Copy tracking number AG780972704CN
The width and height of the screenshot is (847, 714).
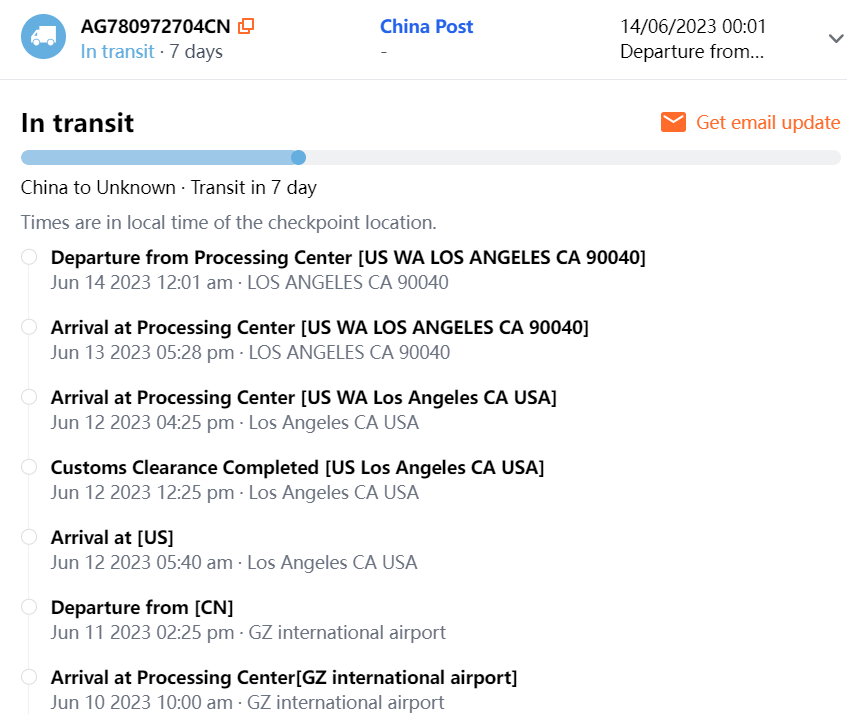(x=246, y=26)
